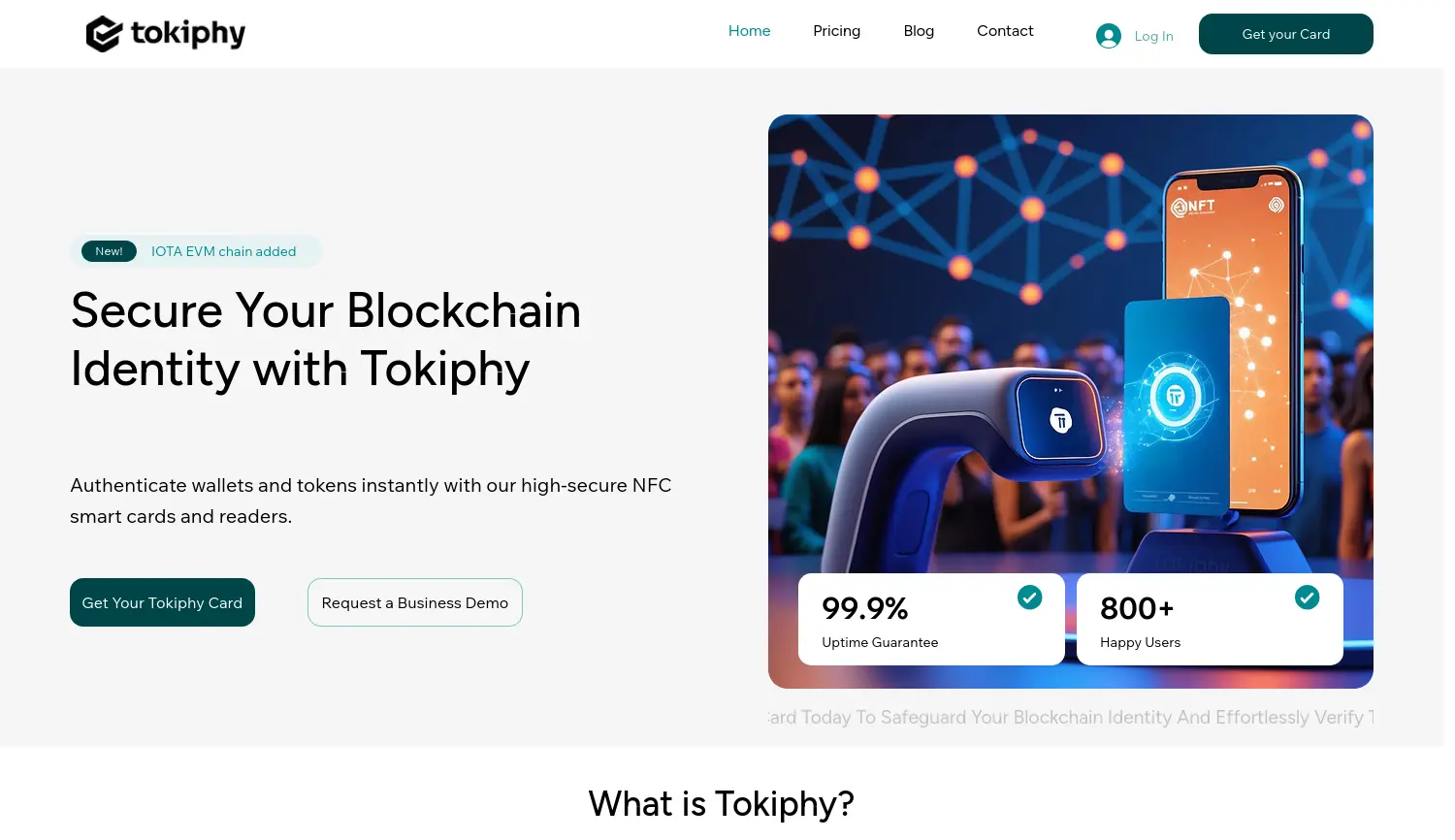Image resolution: width=1455 pixels, height=840 pixels.
Task: Click the Tokiphy hexagon logo icon
Action: 104,34
